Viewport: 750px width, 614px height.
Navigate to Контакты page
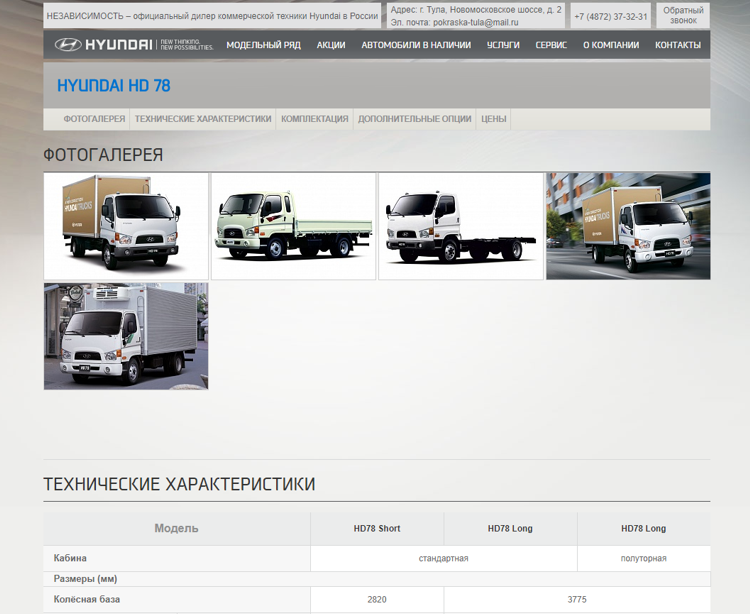tap(677, 45)
